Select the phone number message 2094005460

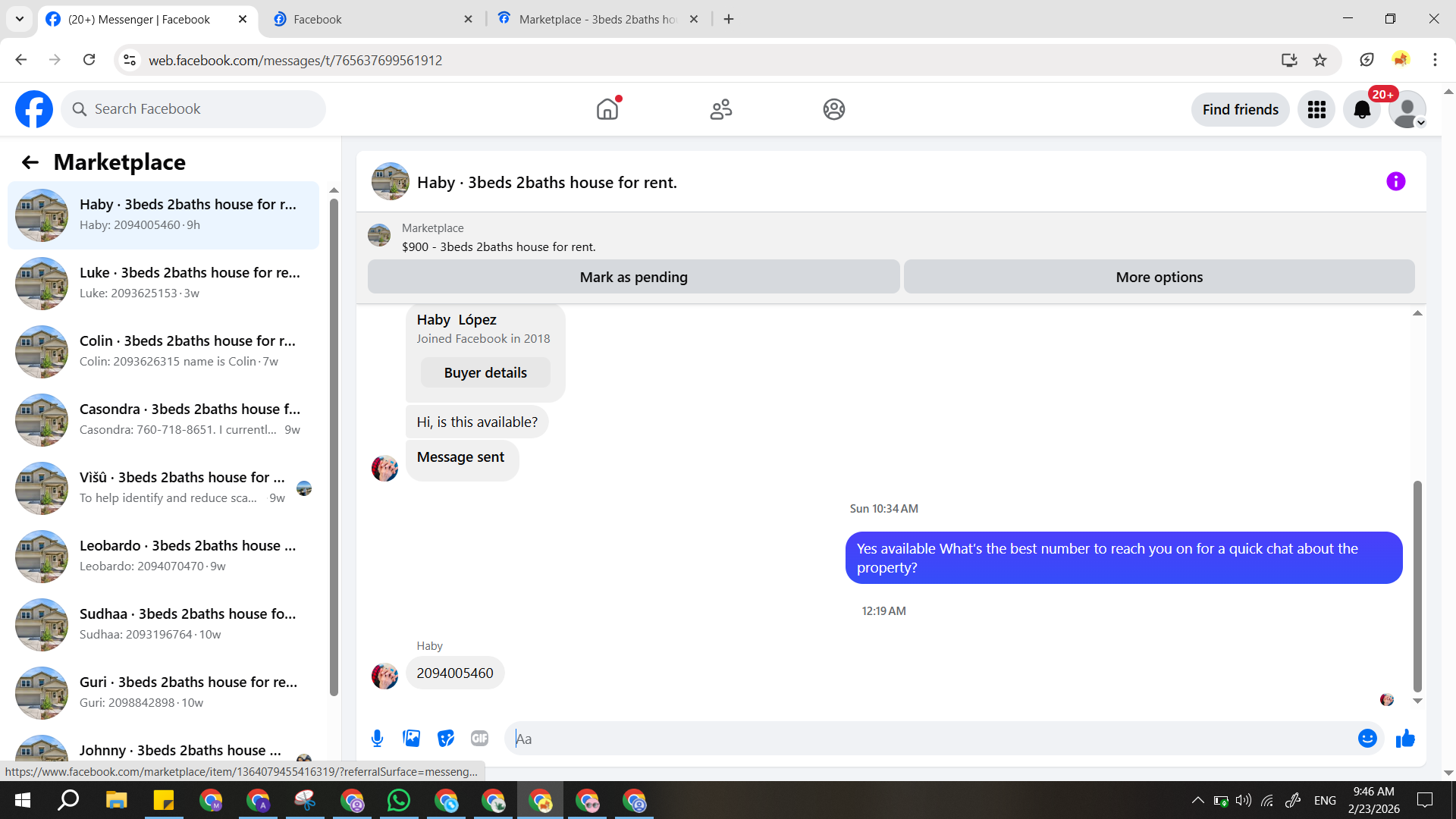tap(455, 673)
